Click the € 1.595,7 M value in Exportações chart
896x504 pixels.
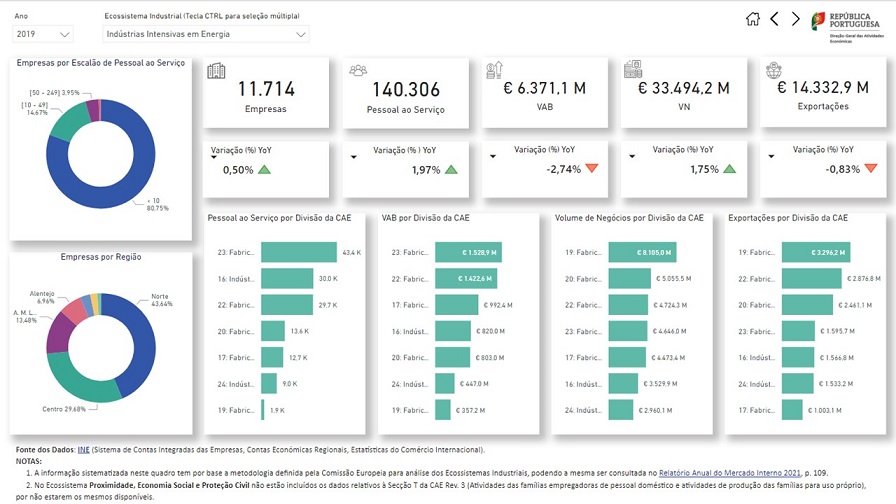(838, 331)
